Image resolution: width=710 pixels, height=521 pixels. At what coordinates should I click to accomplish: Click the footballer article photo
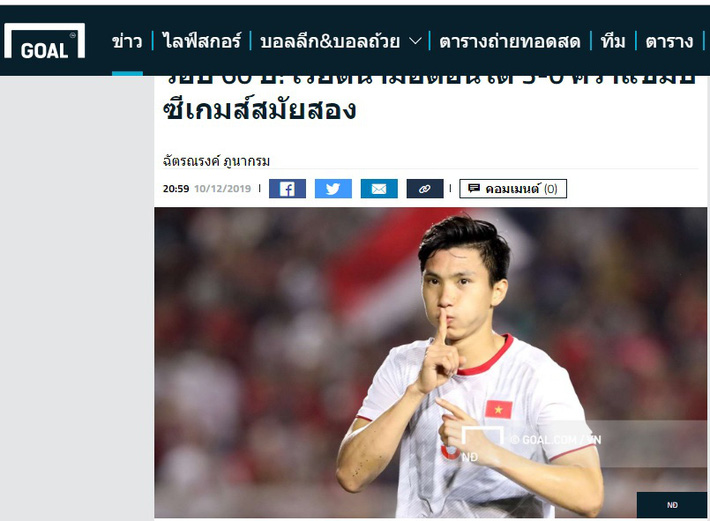tap(430, 362)
